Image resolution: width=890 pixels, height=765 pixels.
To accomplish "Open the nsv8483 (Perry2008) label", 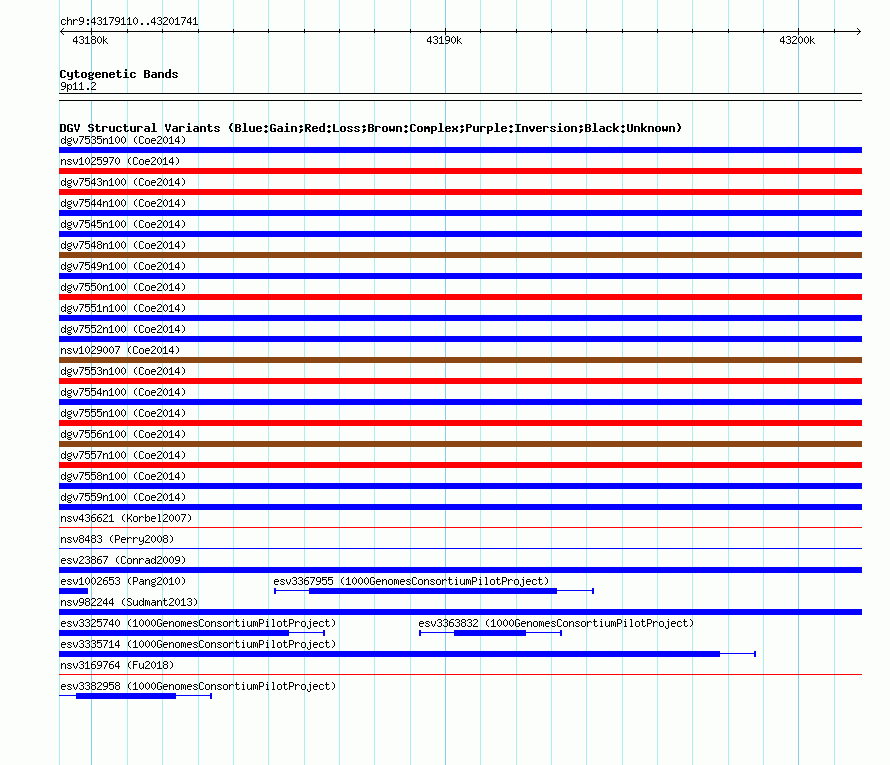I will pos(117,539).
